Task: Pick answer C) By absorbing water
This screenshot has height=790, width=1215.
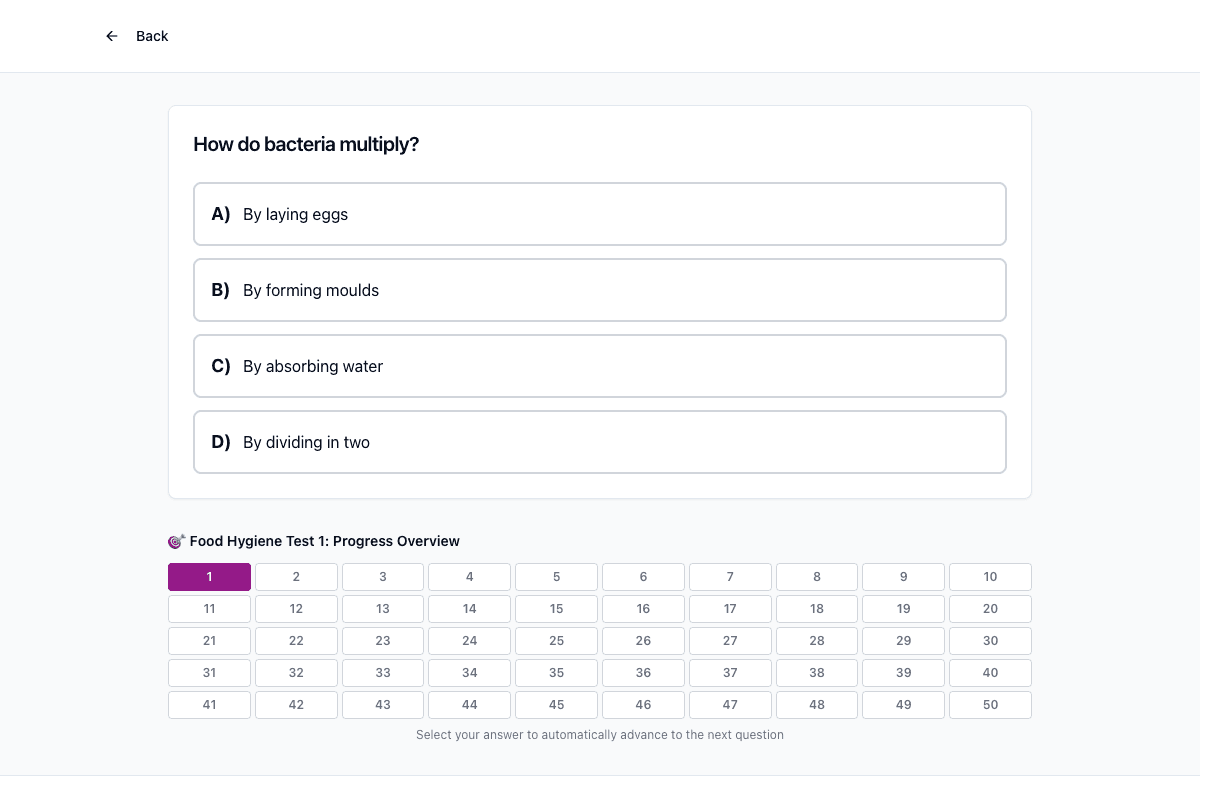Action: click(x=600, y=366)
